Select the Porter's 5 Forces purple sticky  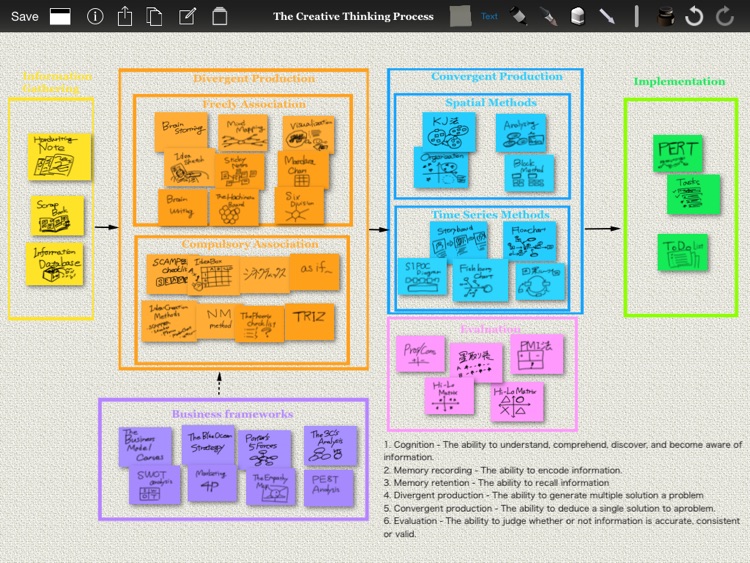click(x=265, y=449)
